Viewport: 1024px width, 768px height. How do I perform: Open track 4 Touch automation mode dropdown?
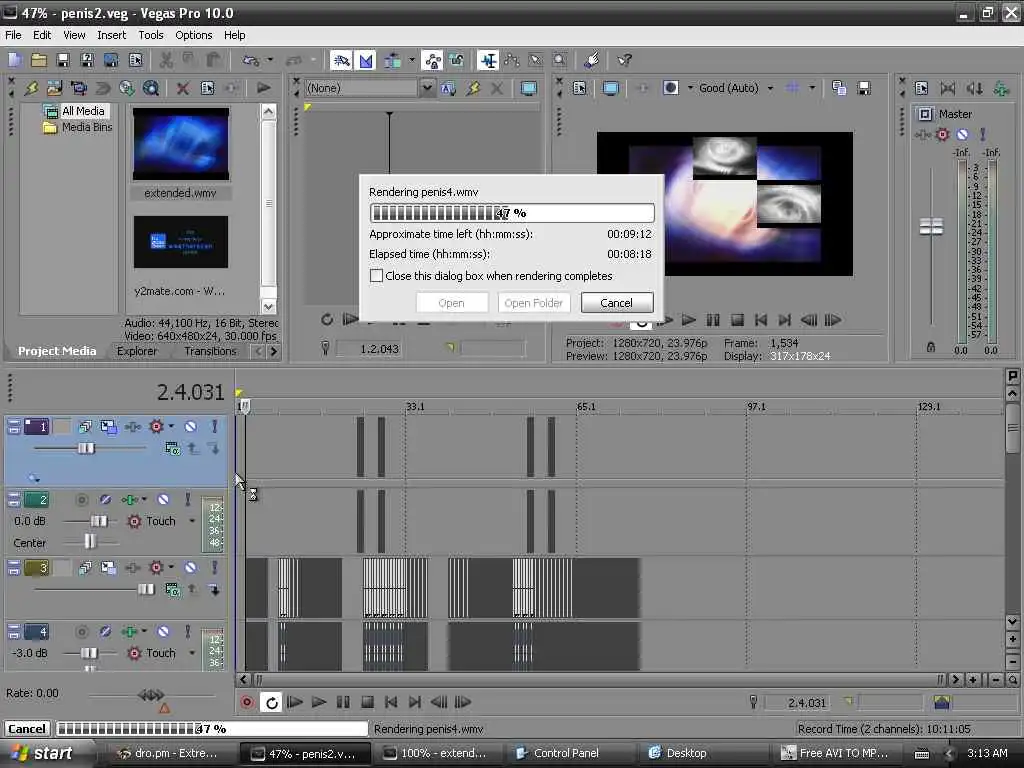(192, 653)
